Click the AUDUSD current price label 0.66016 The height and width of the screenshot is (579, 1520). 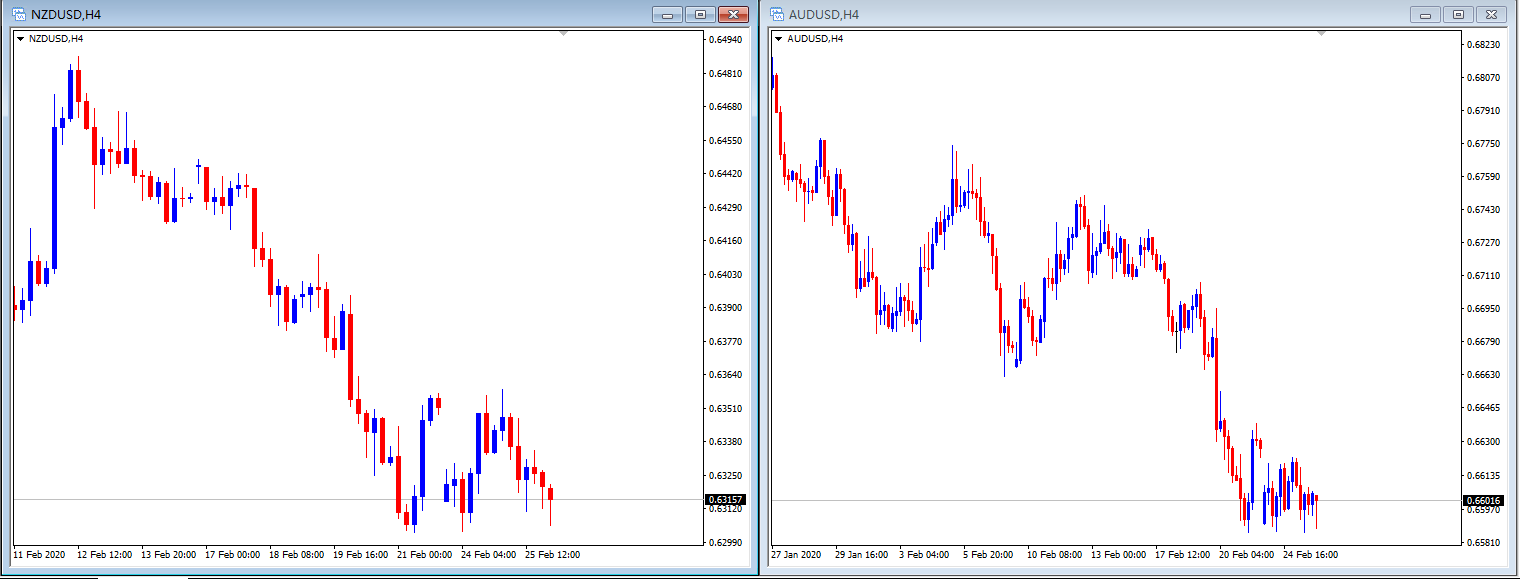point(1483,500)
